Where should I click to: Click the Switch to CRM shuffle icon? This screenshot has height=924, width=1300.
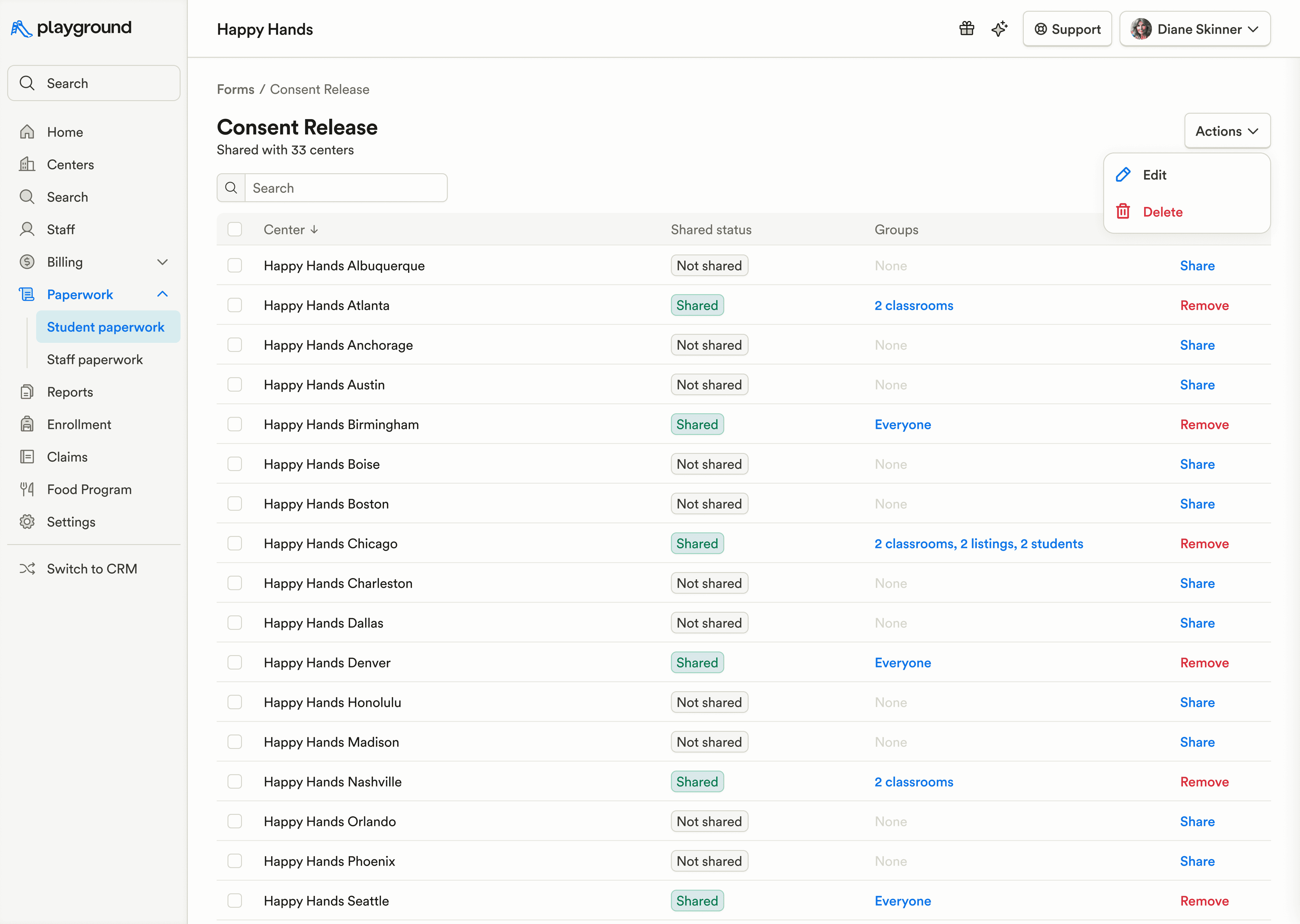pos(27,568)
